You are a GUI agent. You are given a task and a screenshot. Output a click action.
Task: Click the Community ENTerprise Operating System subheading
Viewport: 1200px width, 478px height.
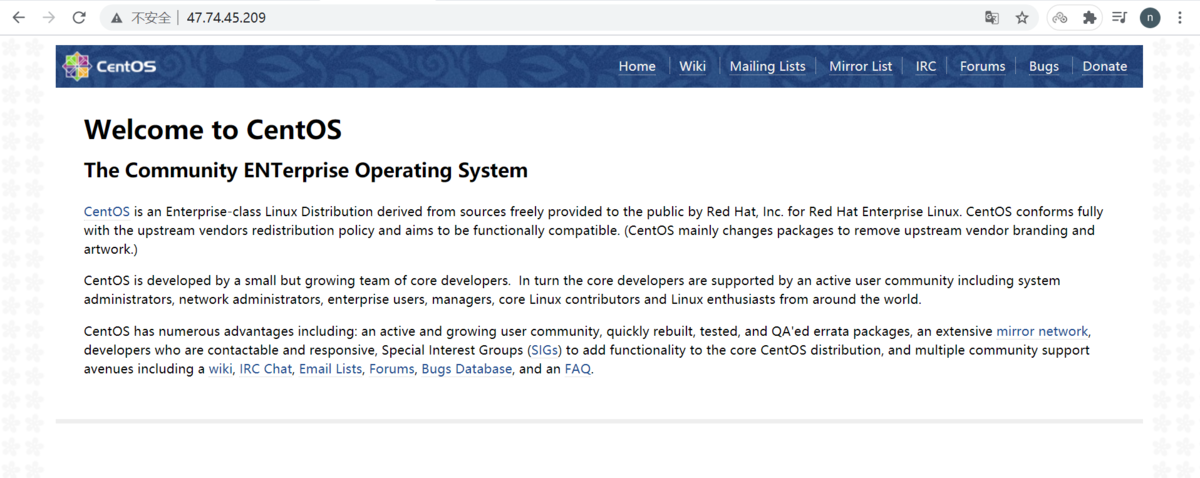coord(306,171)
